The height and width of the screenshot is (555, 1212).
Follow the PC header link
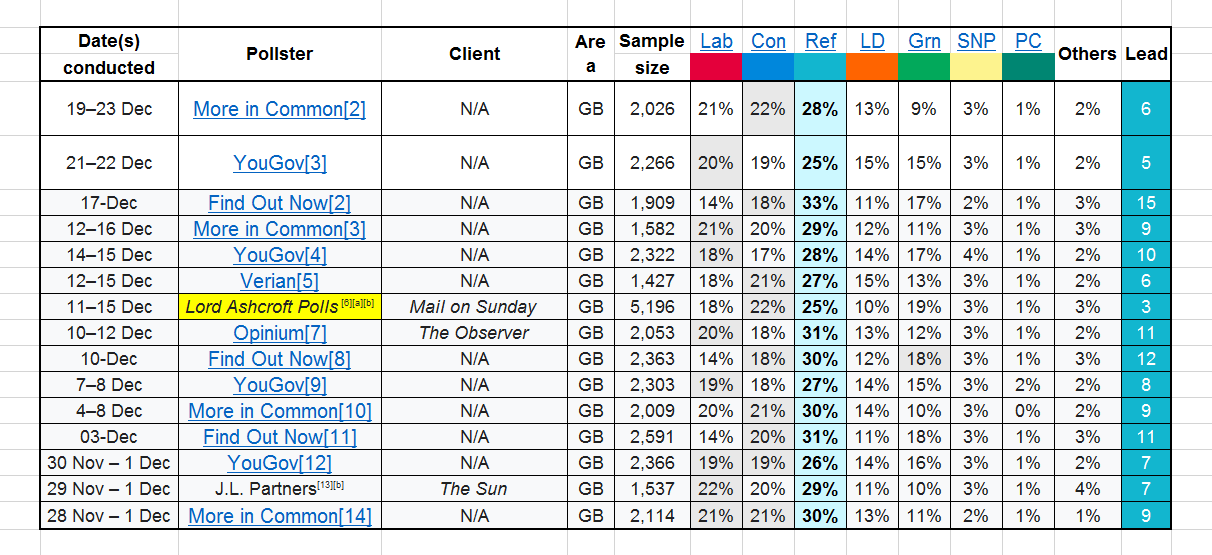pyautogui.click(x=1028, y=41)
